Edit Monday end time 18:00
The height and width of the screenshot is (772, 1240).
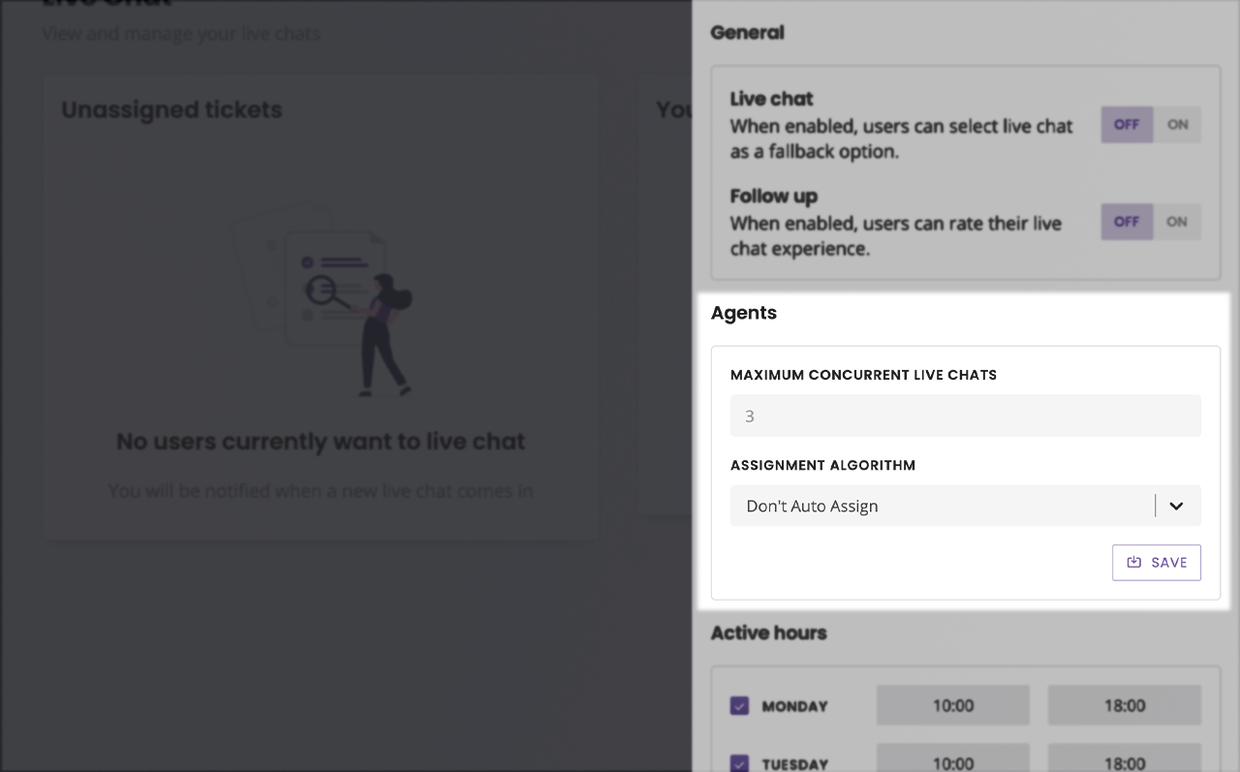(x=1124, y=705)
